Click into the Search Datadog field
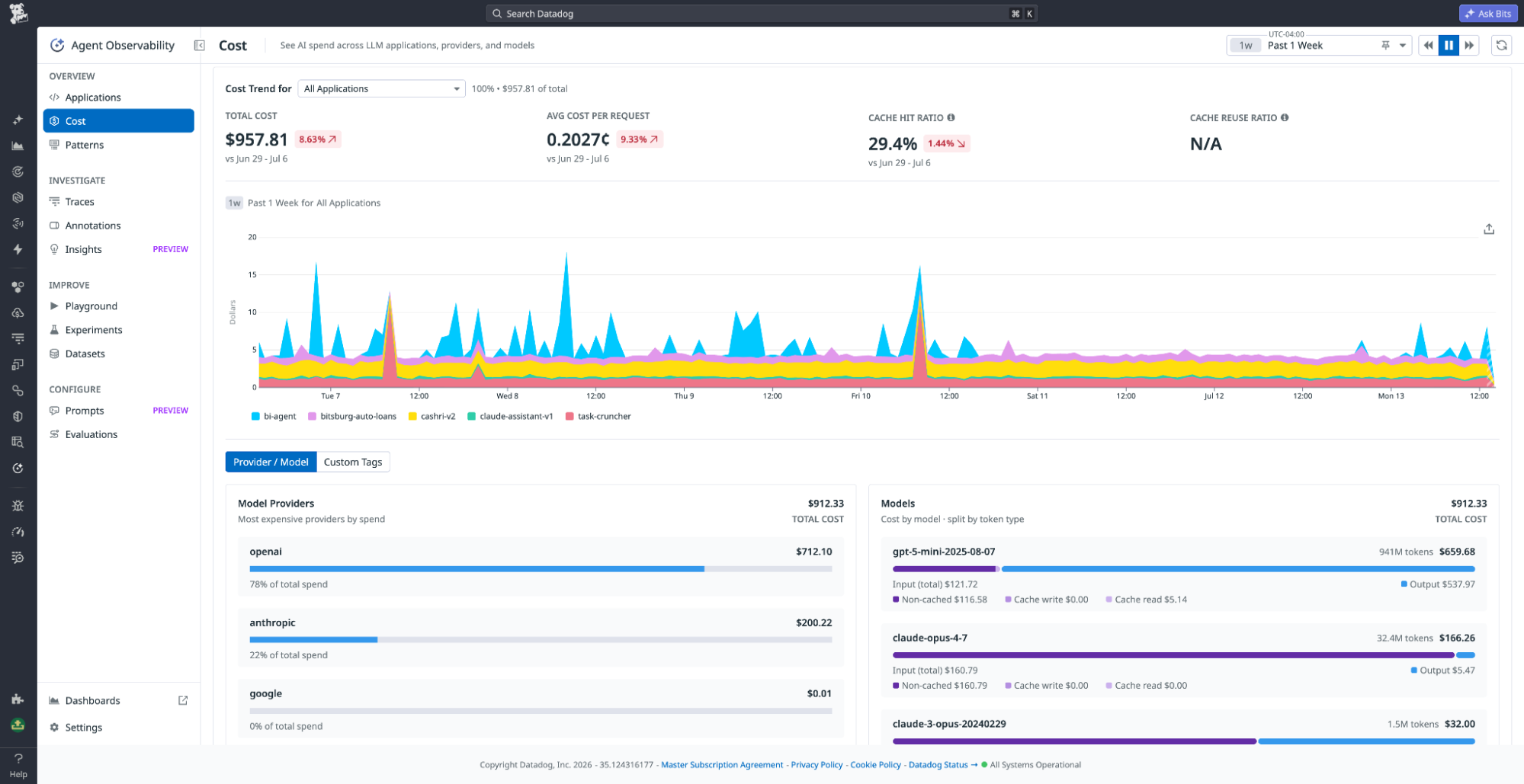The width and height of the screenshot is (1524, 784). [x=762, y=14]
